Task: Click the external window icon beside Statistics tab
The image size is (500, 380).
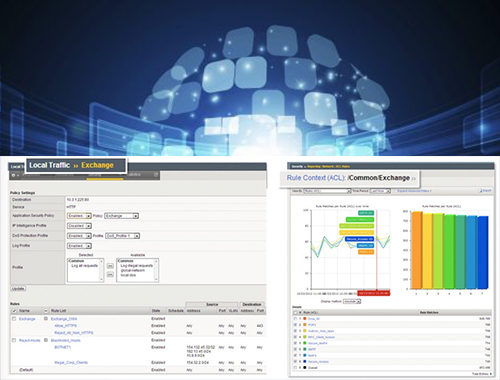Action: pos(156,174)
